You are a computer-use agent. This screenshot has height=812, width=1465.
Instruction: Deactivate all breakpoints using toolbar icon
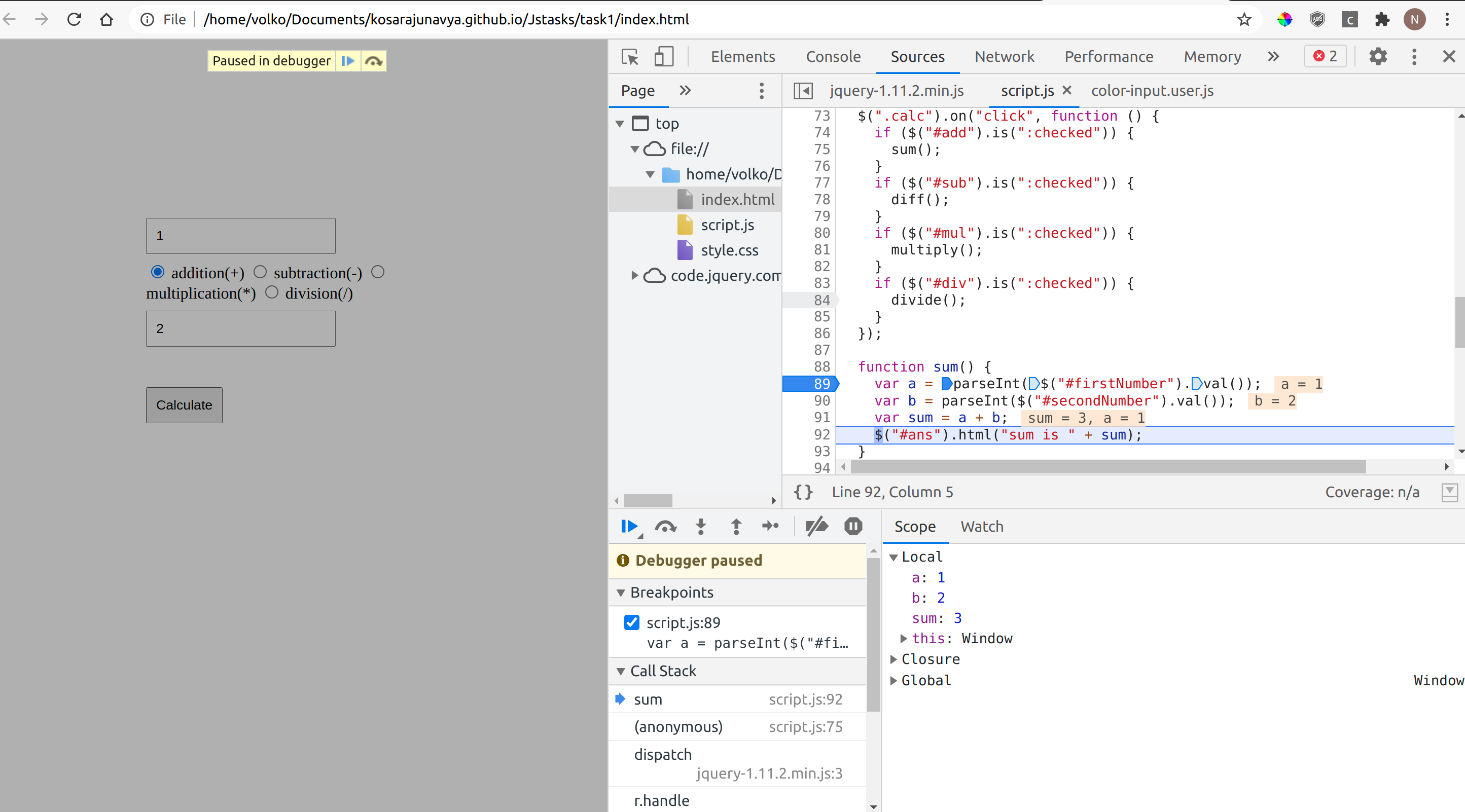pos(816,526)
